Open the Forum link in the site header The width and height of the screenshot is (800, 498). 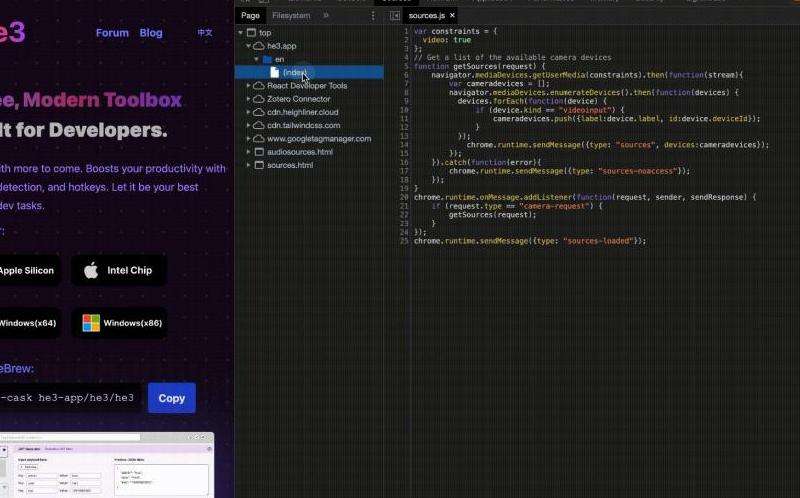tap(112, 33)
